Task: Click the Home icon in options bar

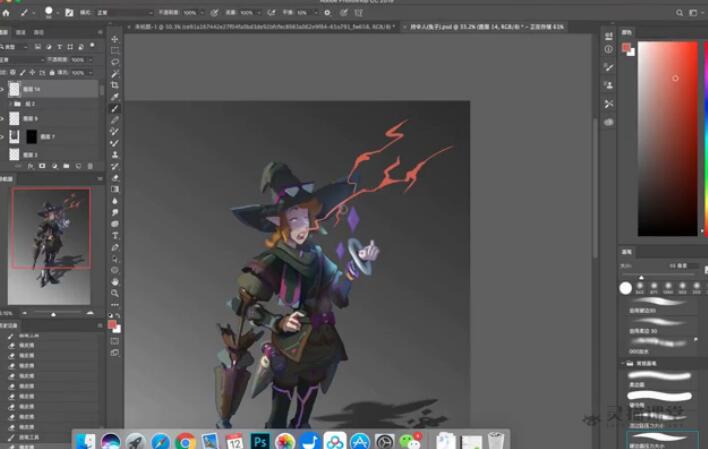Action: 6,13
